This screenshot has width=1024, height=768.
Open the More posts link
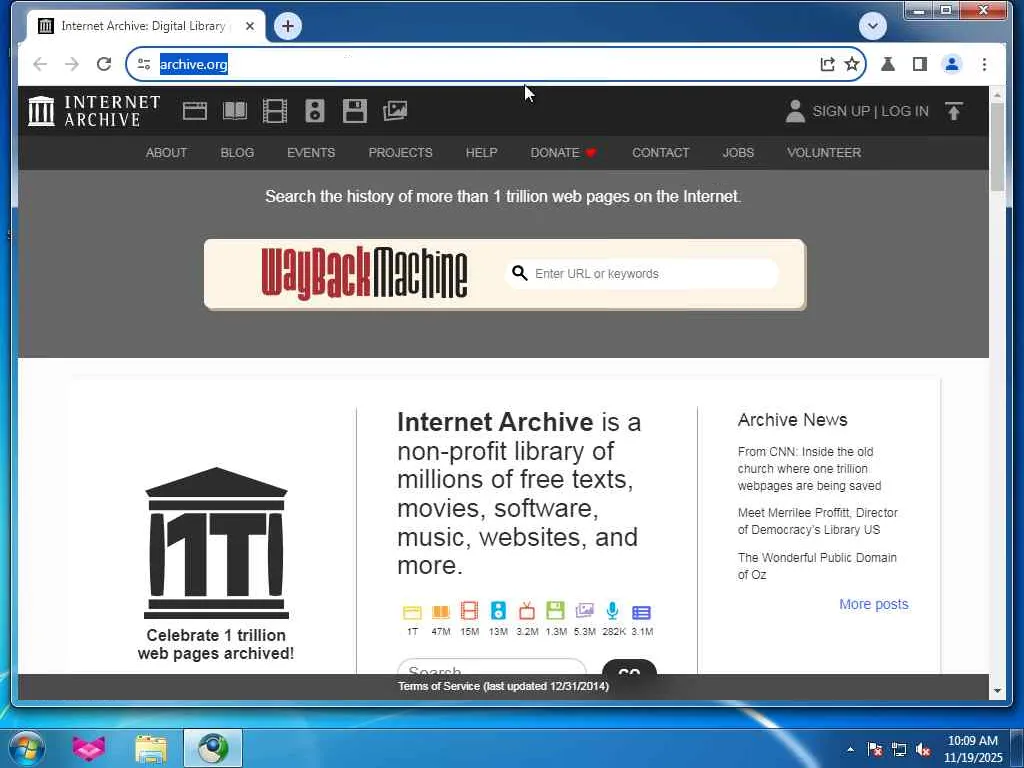(x=873, y=604)
